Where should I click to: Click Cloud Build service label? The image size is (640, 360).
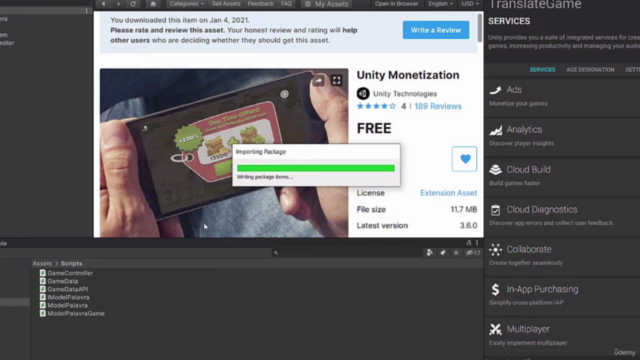tap(529, 169)
